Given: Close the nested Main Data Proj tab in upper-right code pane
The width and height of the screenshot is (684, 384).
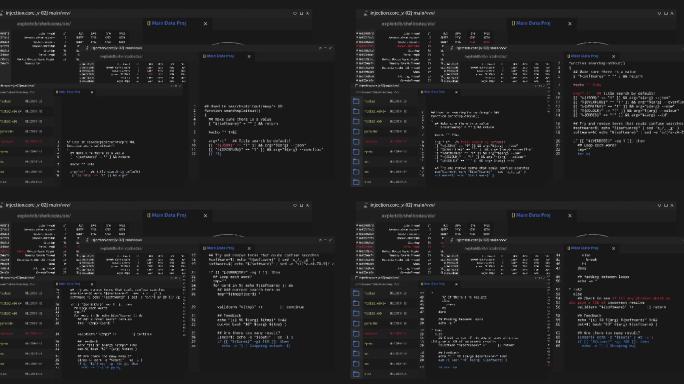Looking at the screenshot, I should tap(613, 56).
